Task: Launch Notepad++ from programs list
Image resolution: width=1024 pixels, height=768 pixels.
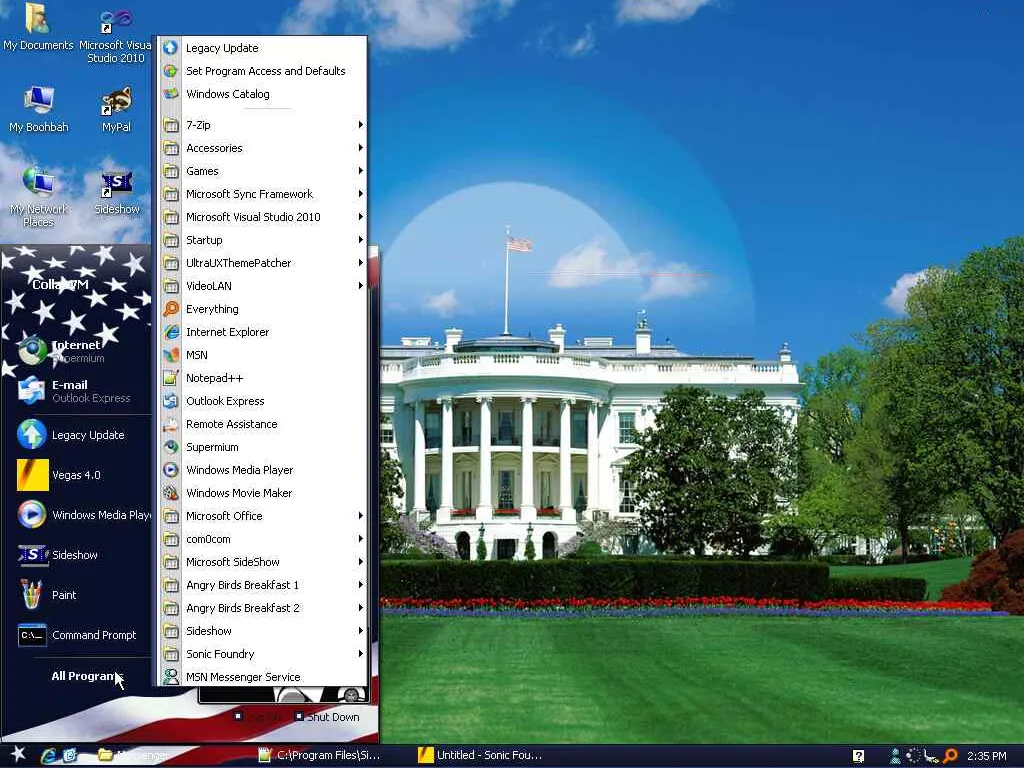Action: pos(261,378)
